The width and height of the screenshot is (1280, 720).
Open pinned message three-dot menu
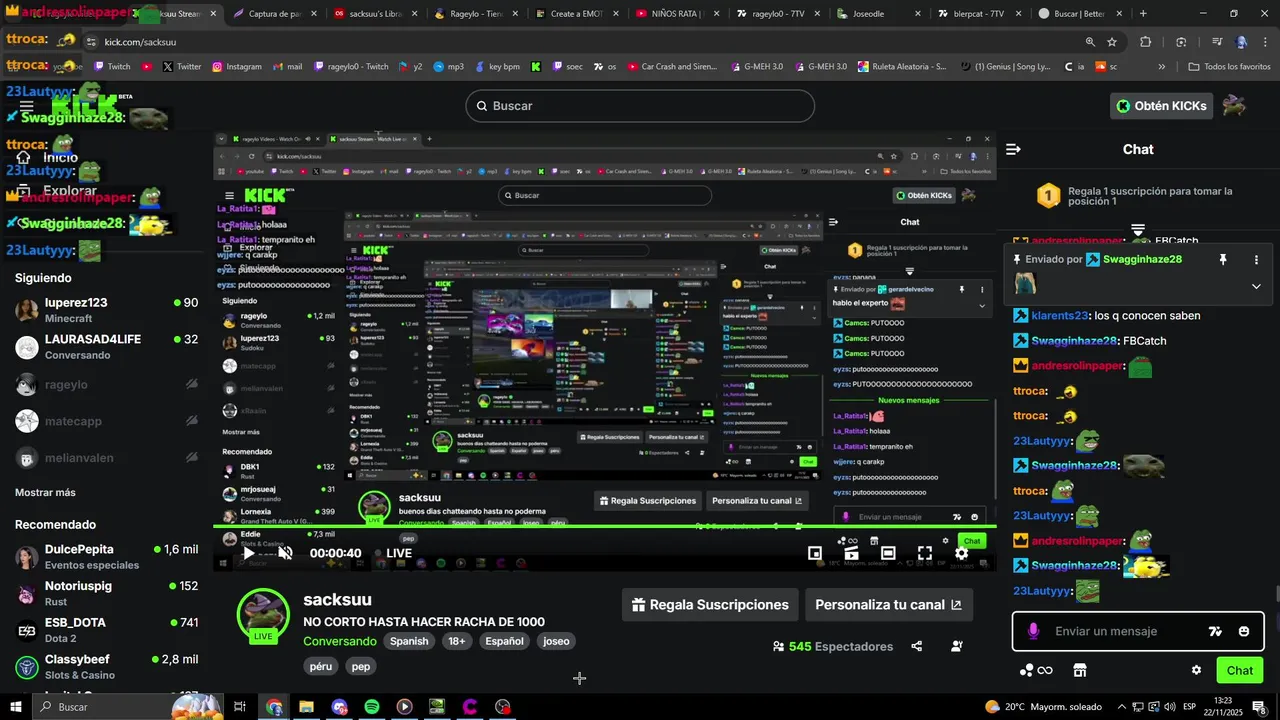(1256, 259)
